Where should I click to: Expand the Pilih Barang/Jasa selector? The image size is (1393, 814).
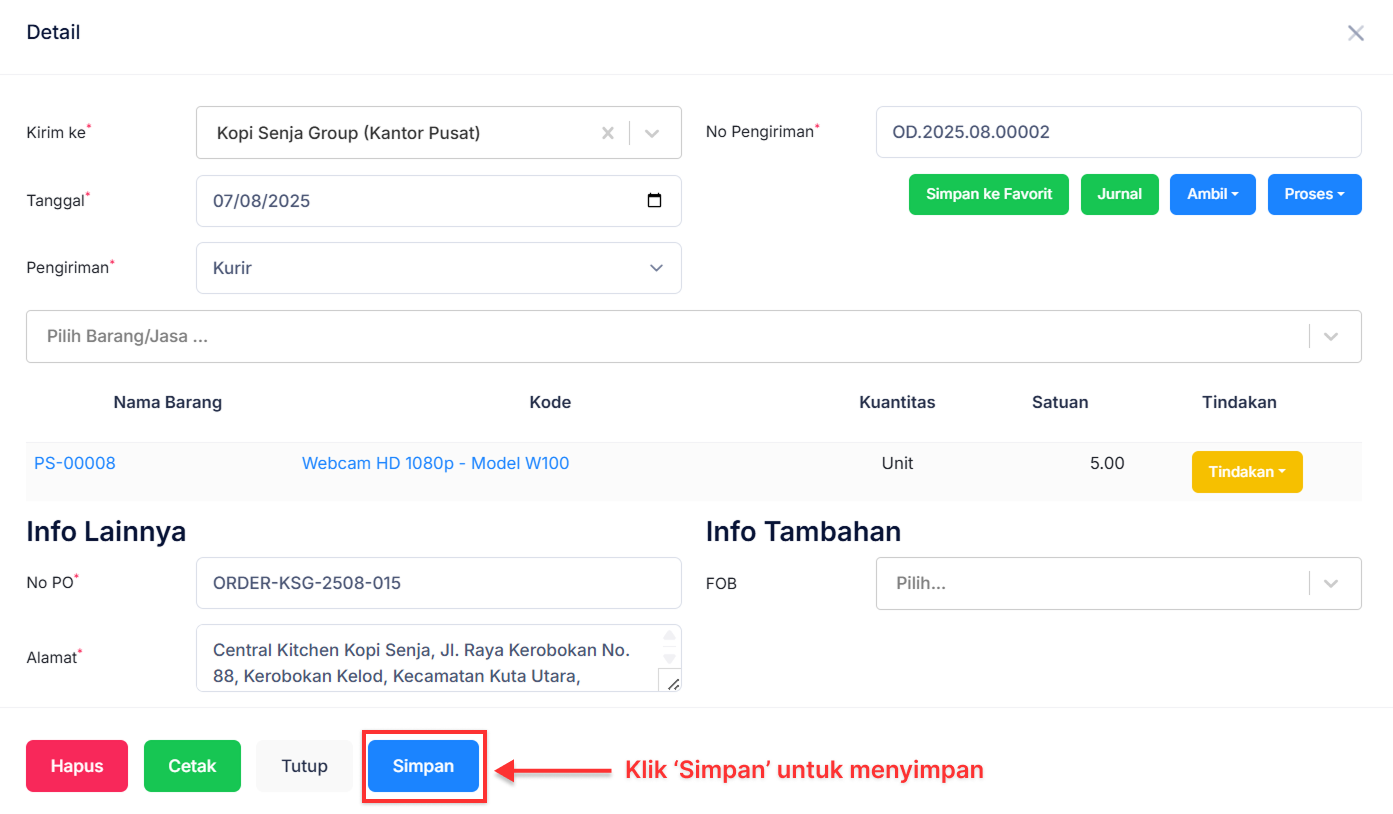pos(1331,336)
